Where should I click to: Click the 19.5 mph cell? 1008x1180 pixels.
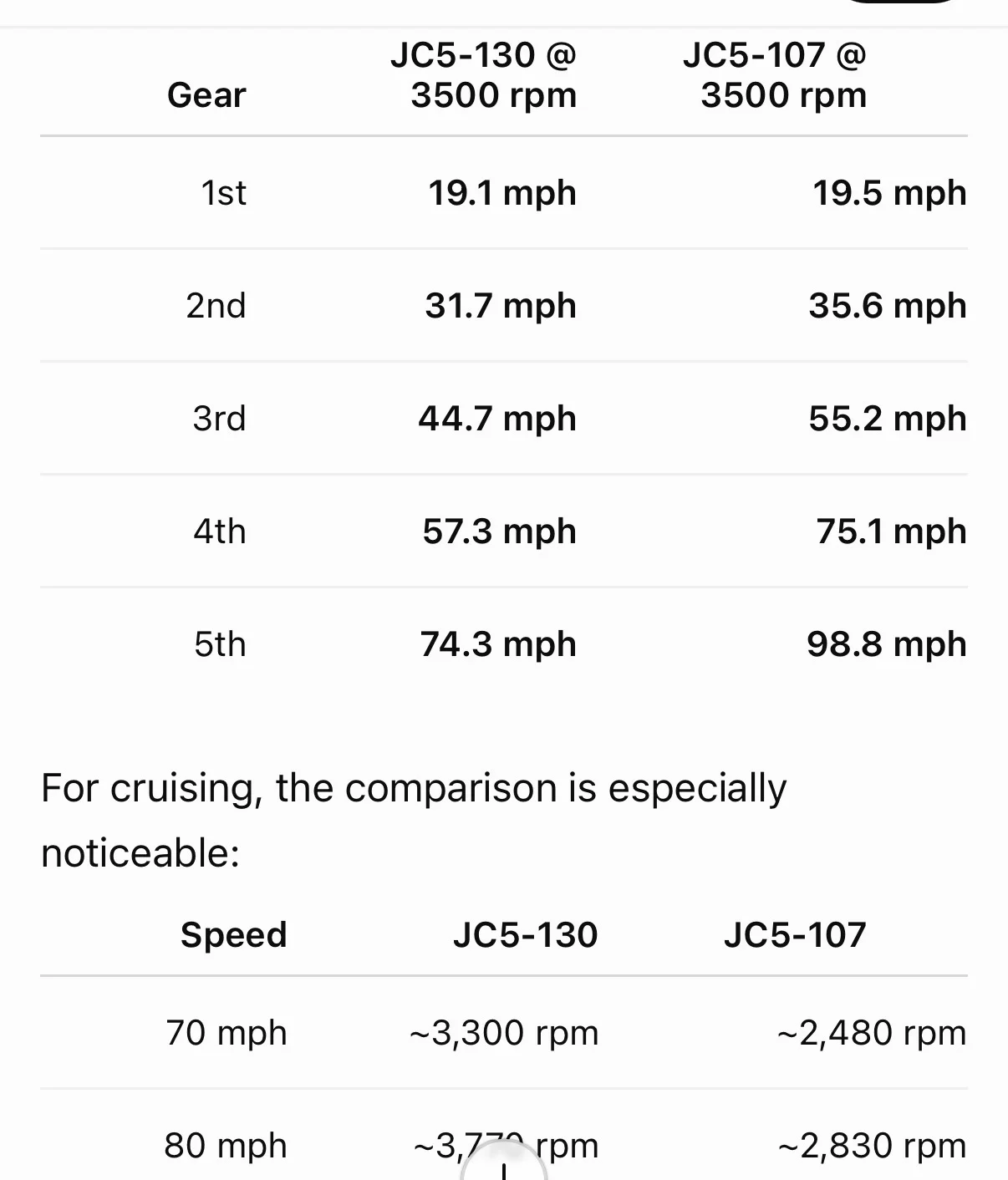click(889, 193)
